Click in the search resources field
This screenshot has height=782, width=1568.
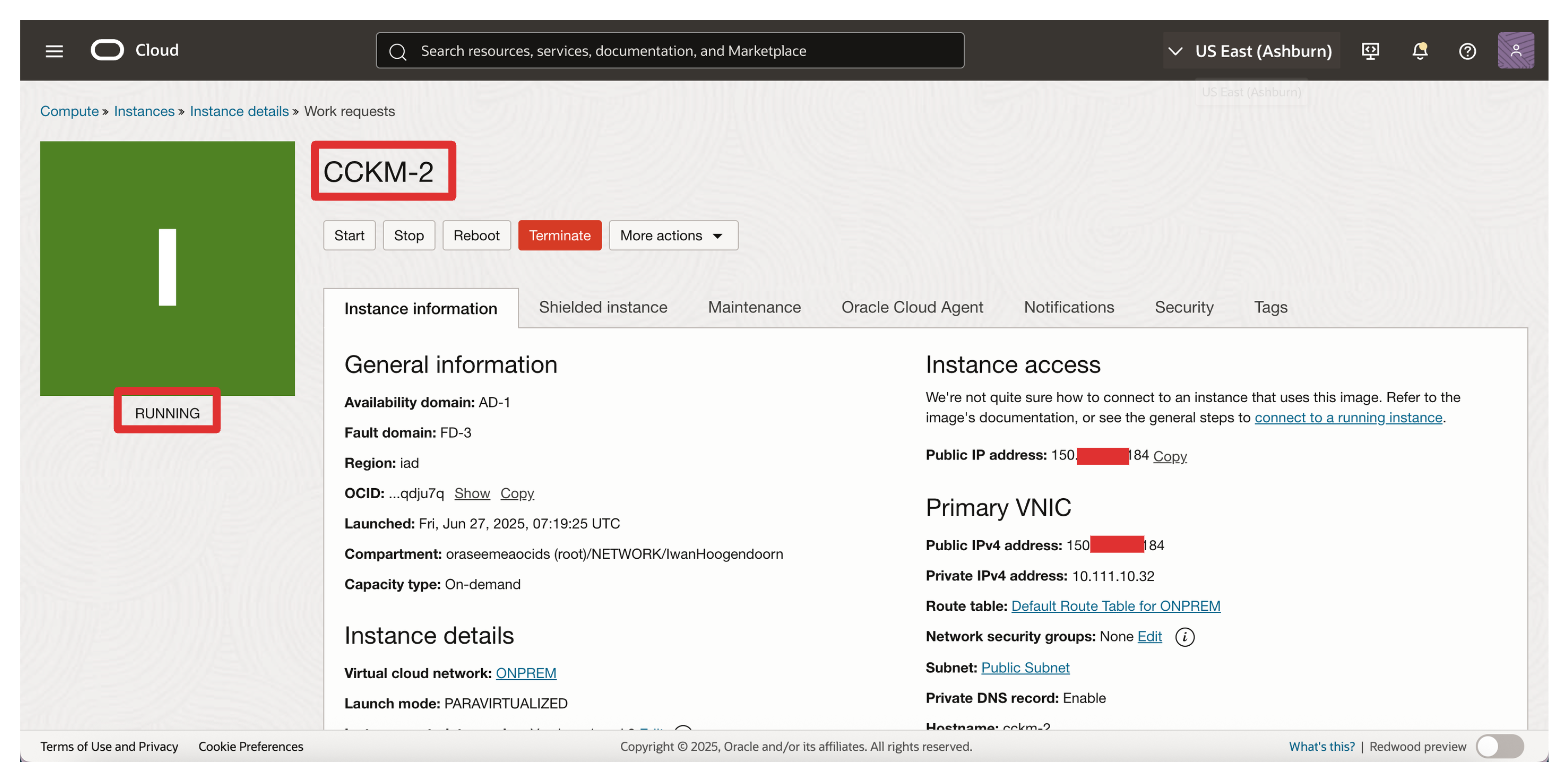pos(670,51)
